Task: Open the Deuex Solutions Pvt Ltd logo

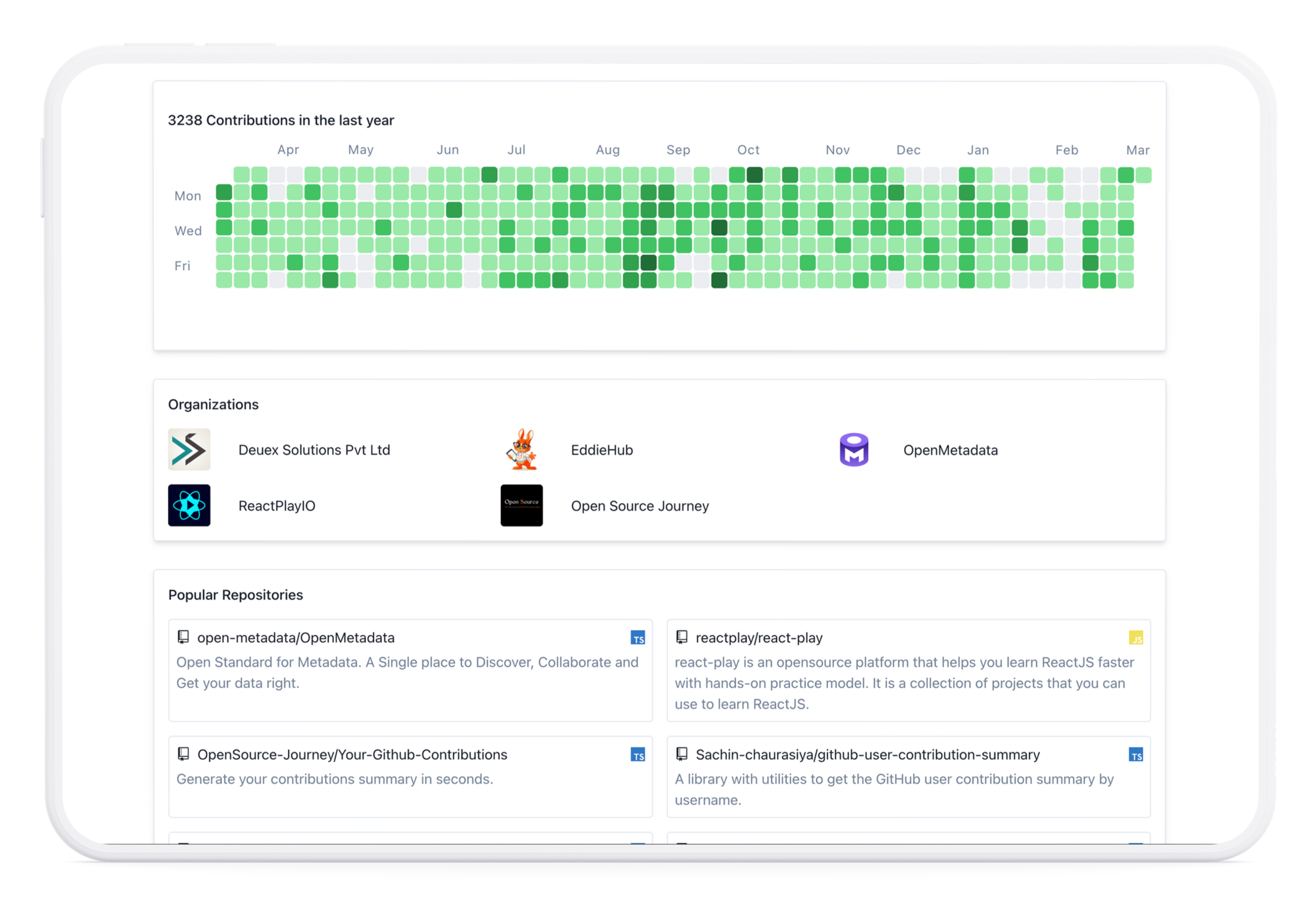Action: tap(189, 449)
